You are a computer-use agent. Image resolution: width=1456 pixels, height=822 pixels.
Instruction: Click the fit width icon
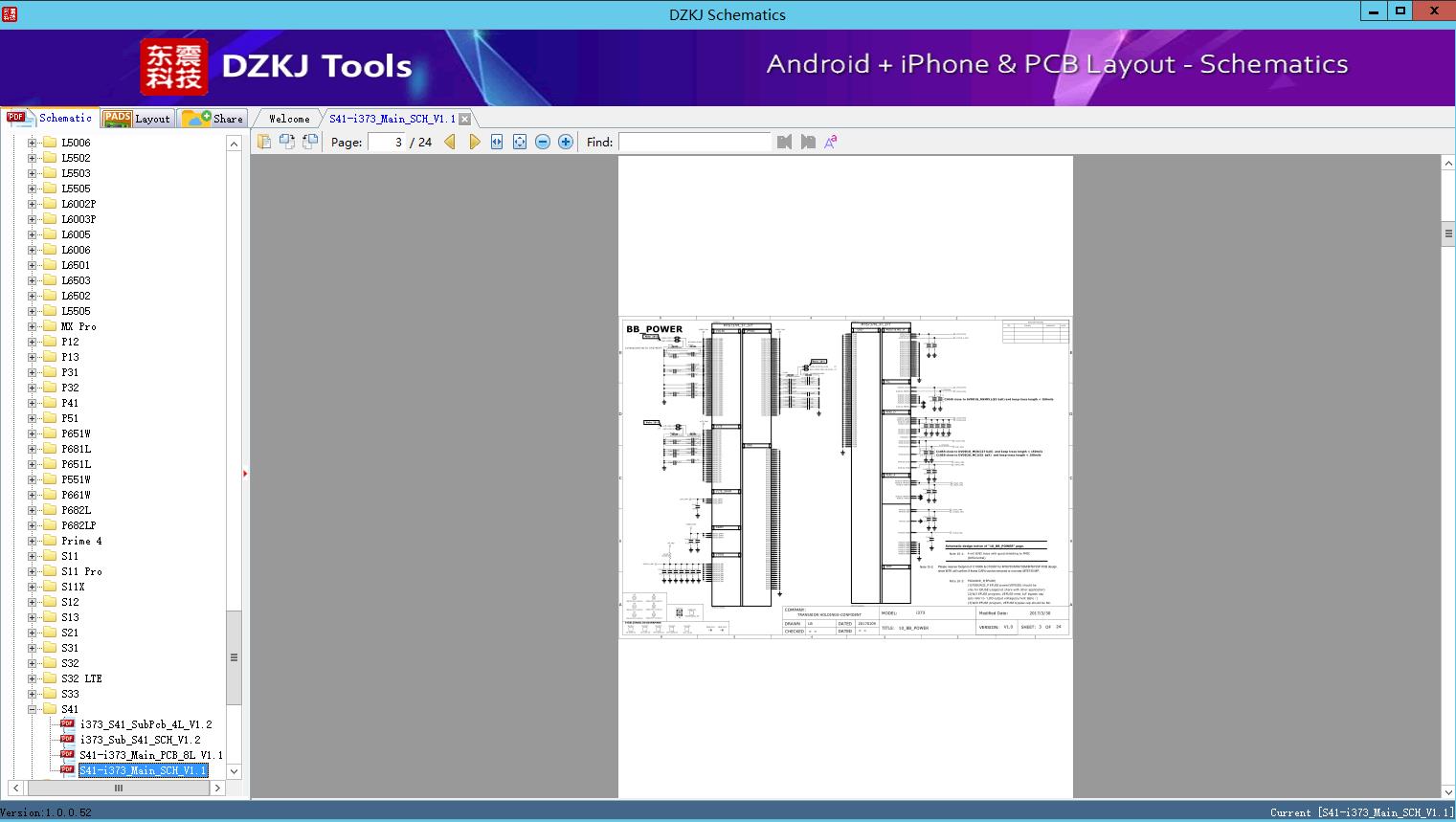click(x=497, y=142)
